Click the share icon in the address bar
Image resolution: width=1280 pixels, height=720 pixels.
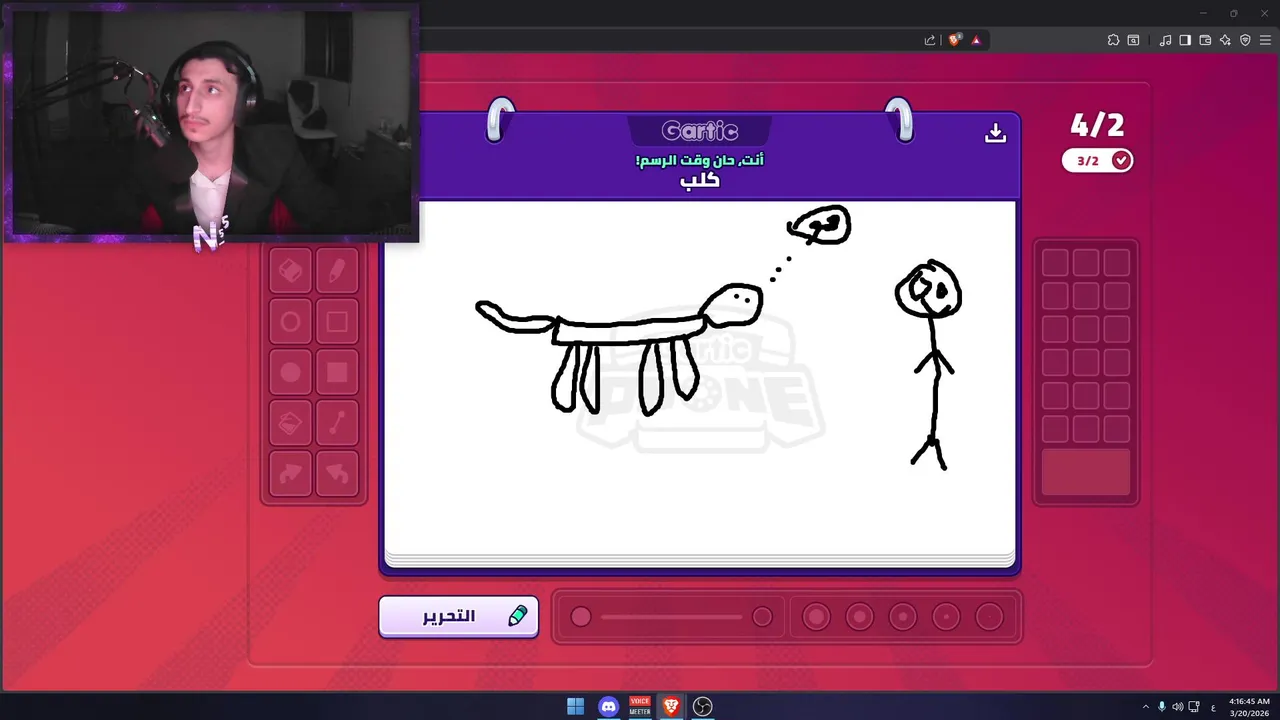click(x=930, y=40)
